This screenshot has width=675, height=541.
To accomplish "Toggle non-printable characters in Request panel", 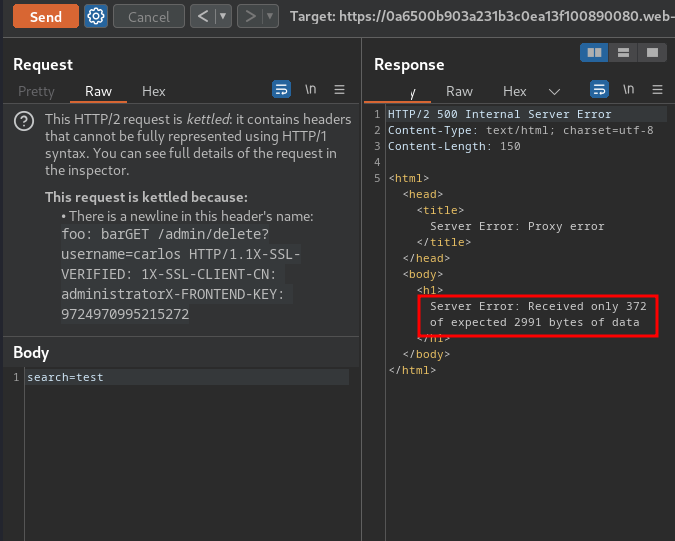I will (x=311, y=90).
